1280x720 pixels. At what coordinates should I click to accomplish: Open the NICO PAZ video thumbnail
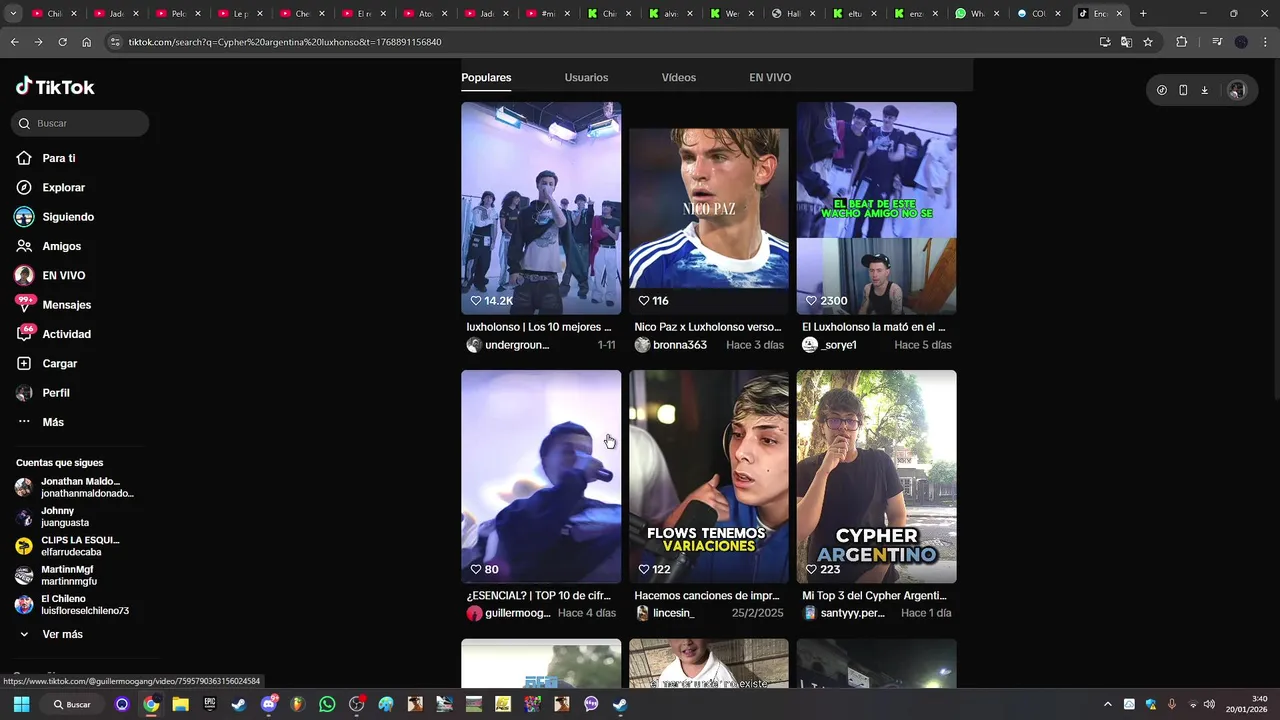click(x=709, y=208)
